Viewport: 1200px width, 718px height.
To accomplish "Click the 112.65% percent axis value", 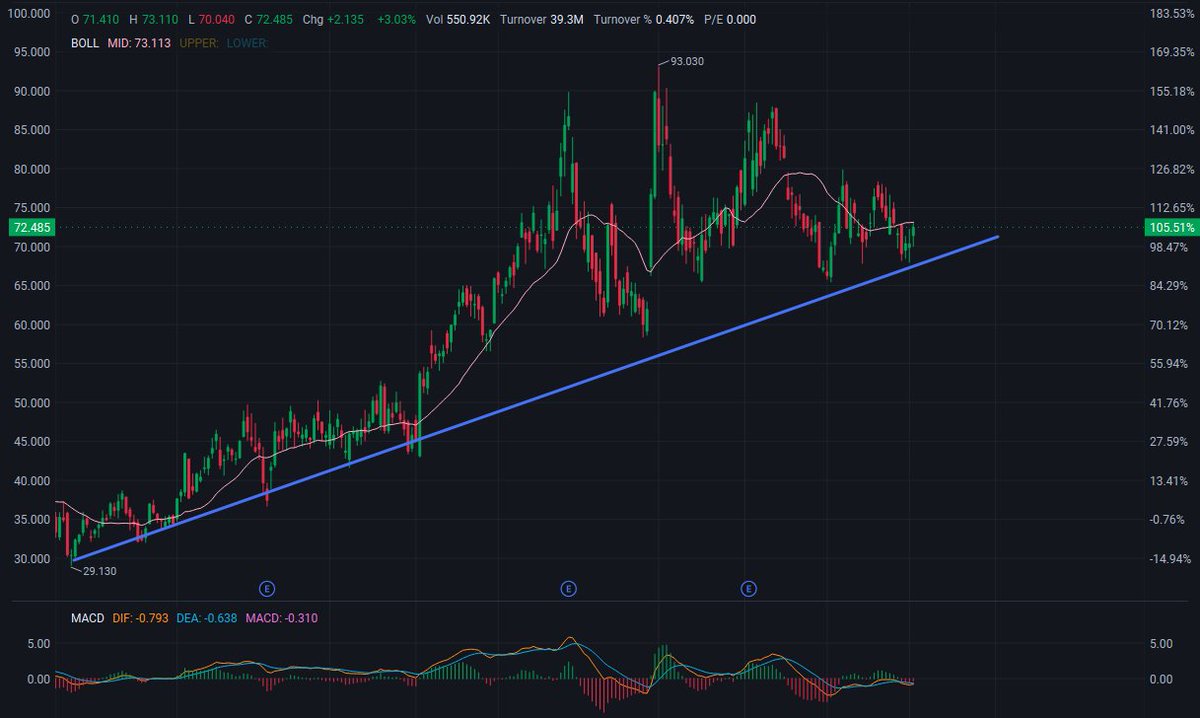I will 1171,208.
